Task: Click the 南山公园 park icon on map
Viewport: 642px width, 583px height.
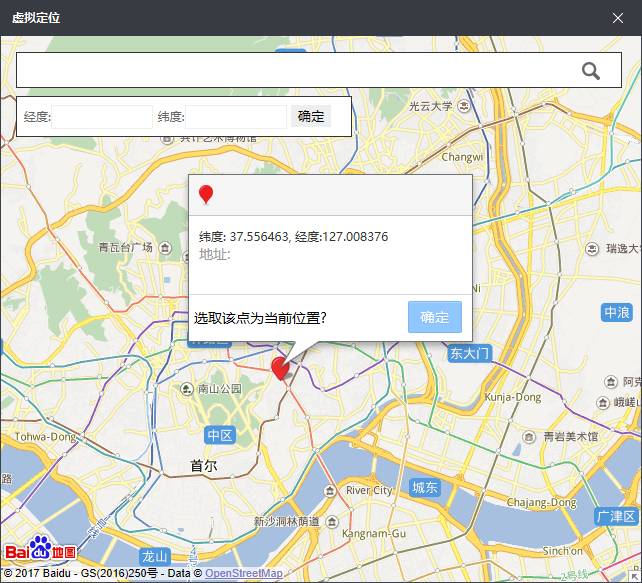Action: [x=186, y=389]
